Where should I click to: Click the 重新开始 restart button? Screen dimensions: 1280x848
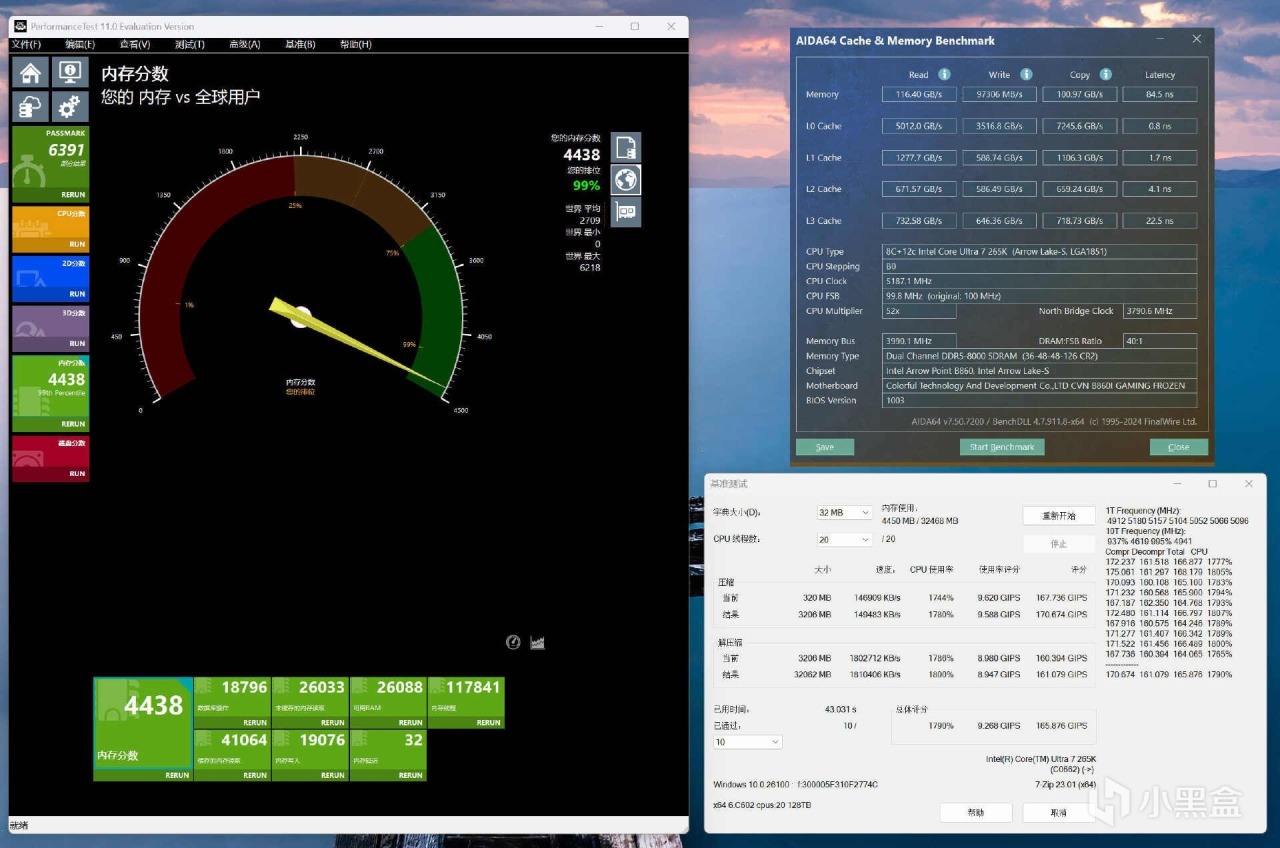[x=1058, y=516]
